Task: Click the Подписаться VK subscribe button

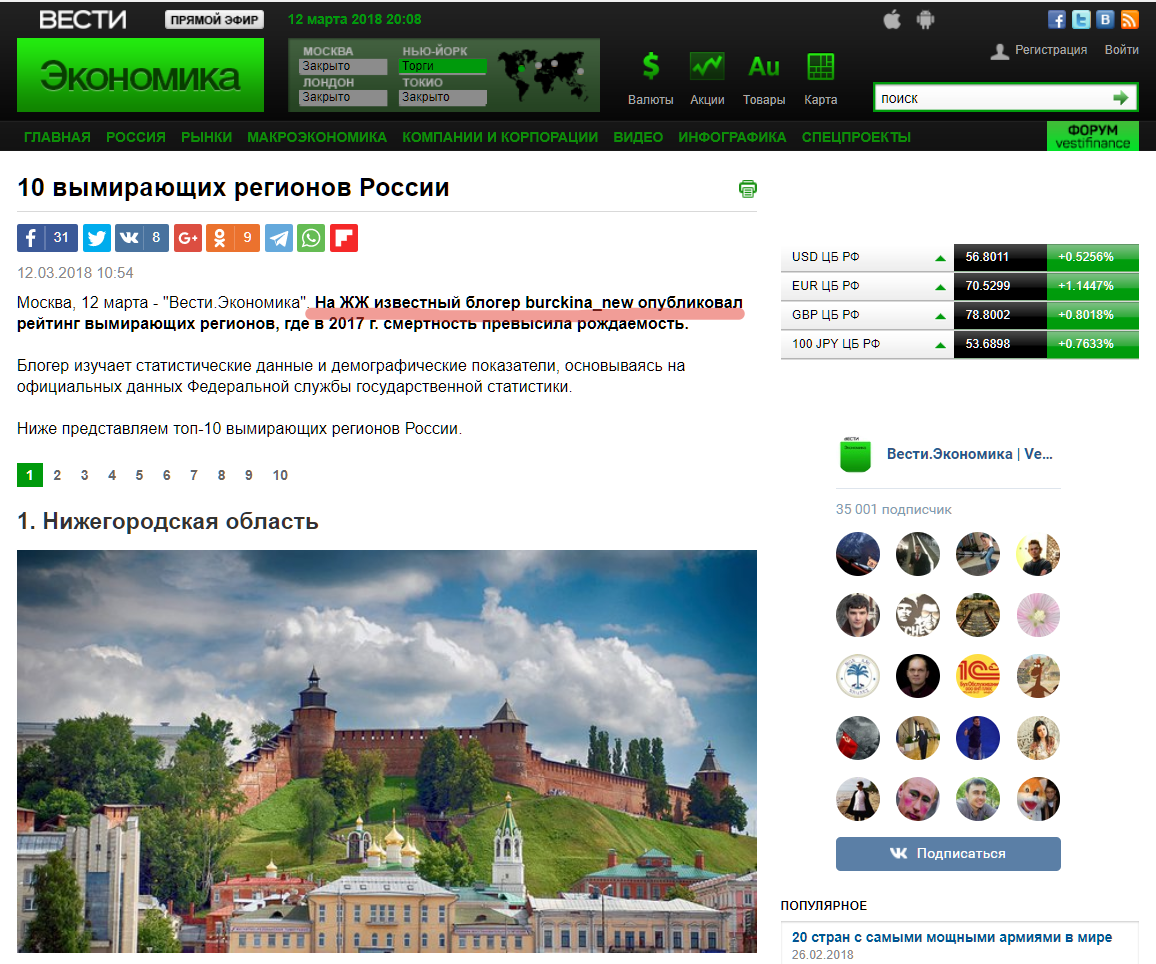Action: pos(948,853)
